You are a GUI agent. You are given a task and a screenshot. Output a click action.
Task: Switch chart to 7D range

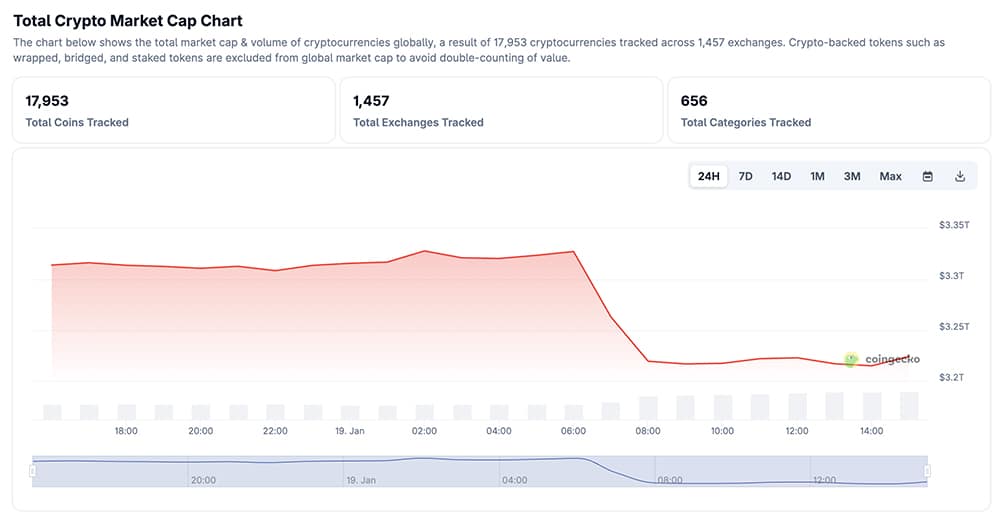tap(745, 176)
